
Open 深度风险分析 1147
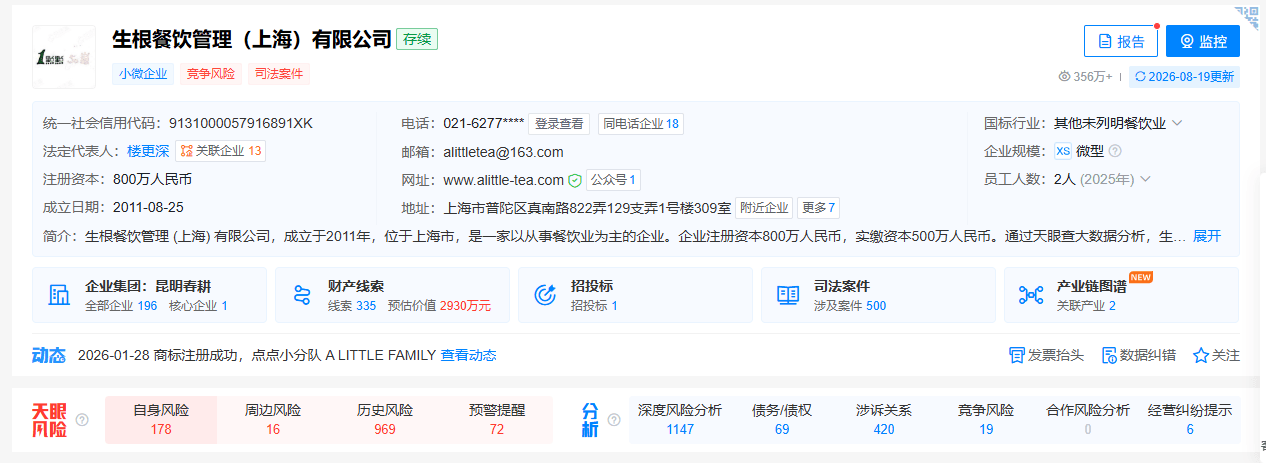[x=680, y=419]
